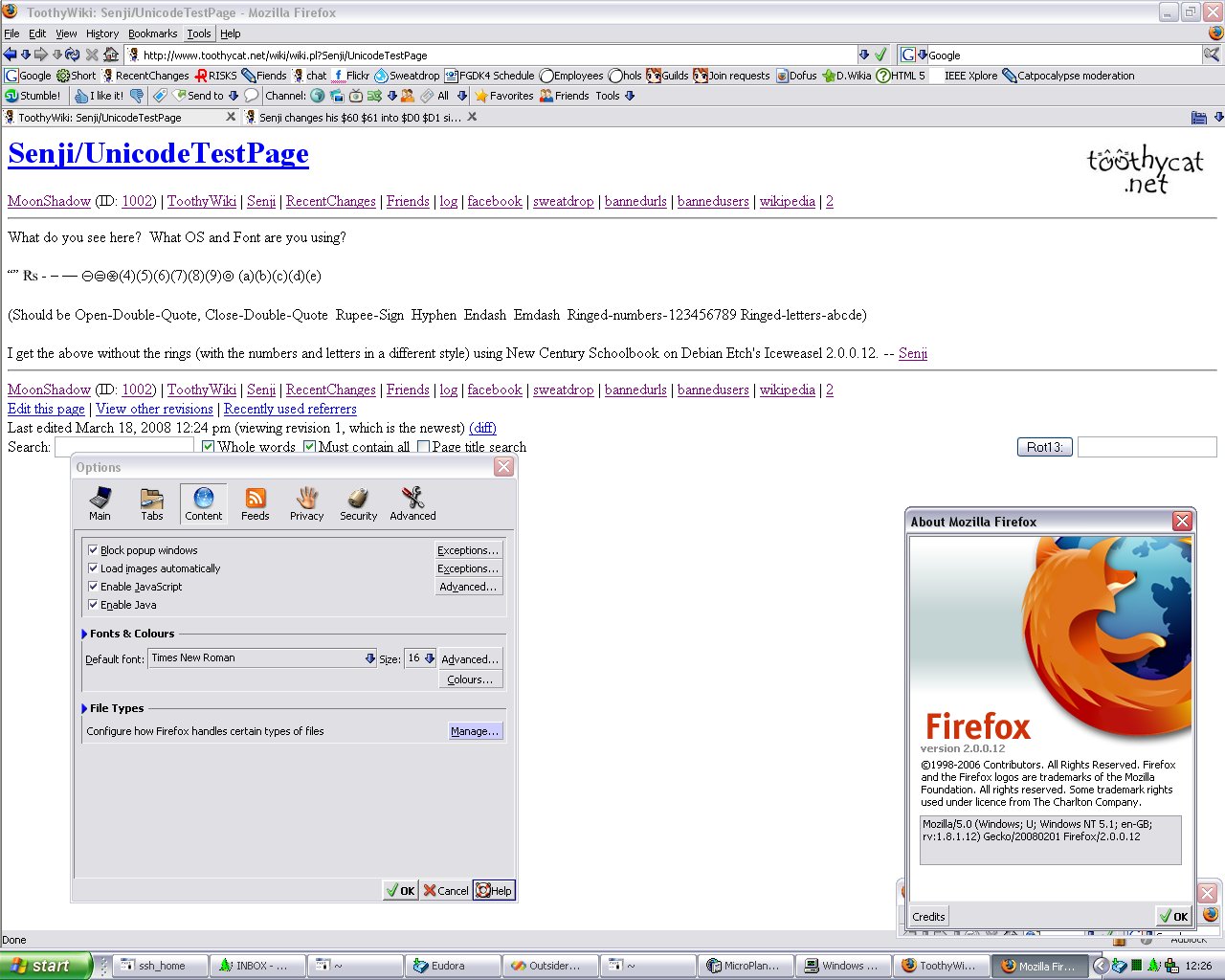Viewport: 1225px width, 980px height.
Task: Click the wiki Search input field
Action: (124, 447)
